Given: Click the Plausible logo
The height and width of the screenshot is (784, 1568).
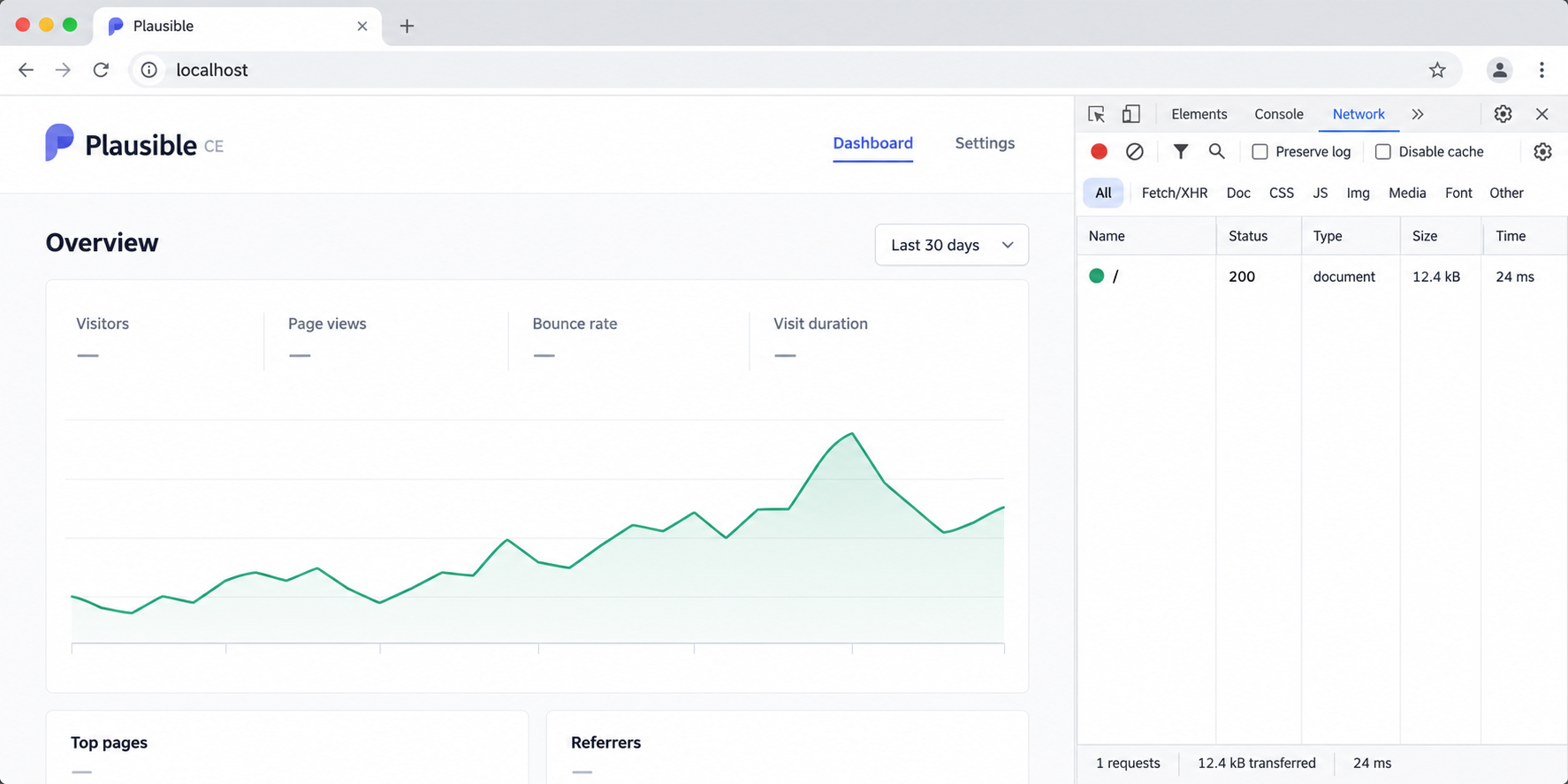Looking at the screenshot, I should (134, 144).
